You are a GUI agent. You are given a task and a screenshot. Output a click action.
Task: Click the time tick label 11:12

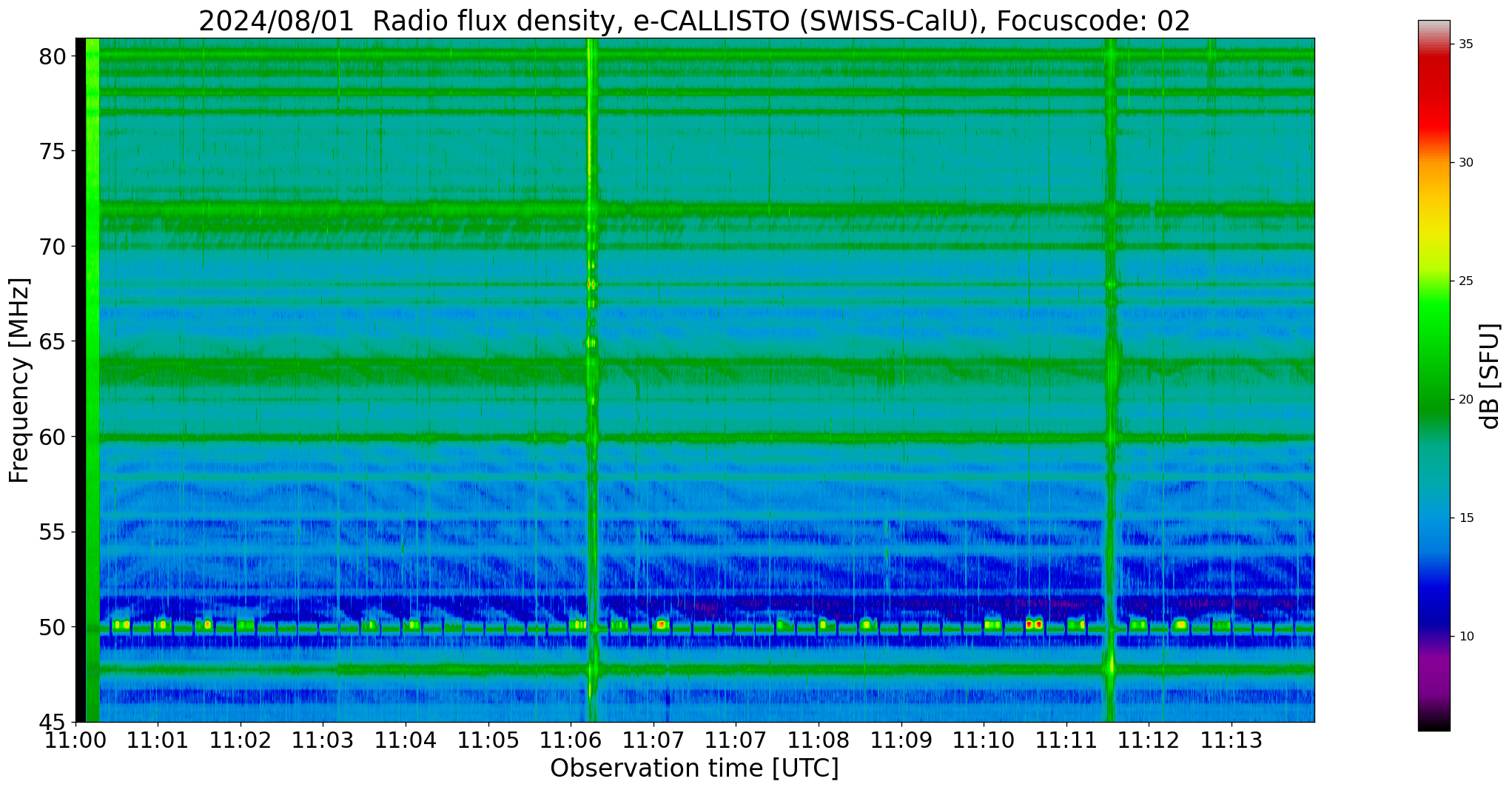click(1149, 740)
